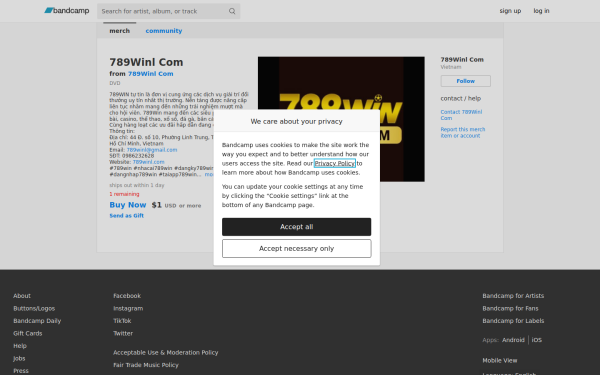The height and width of the screenshot is (375, 600).
Task: Open Gift Cards footer link
Action: (x=28, y=333)
